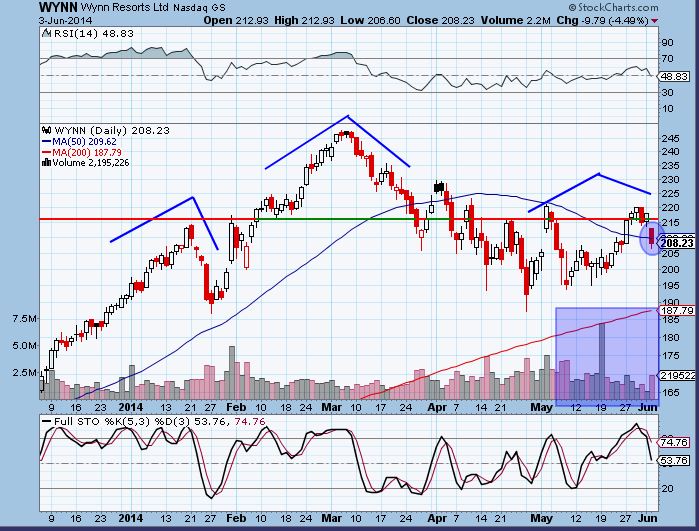Viewport: 699px width, 531px height.
Task: Click the 7.5M volume axis label
Action: [x=25, y=319]
